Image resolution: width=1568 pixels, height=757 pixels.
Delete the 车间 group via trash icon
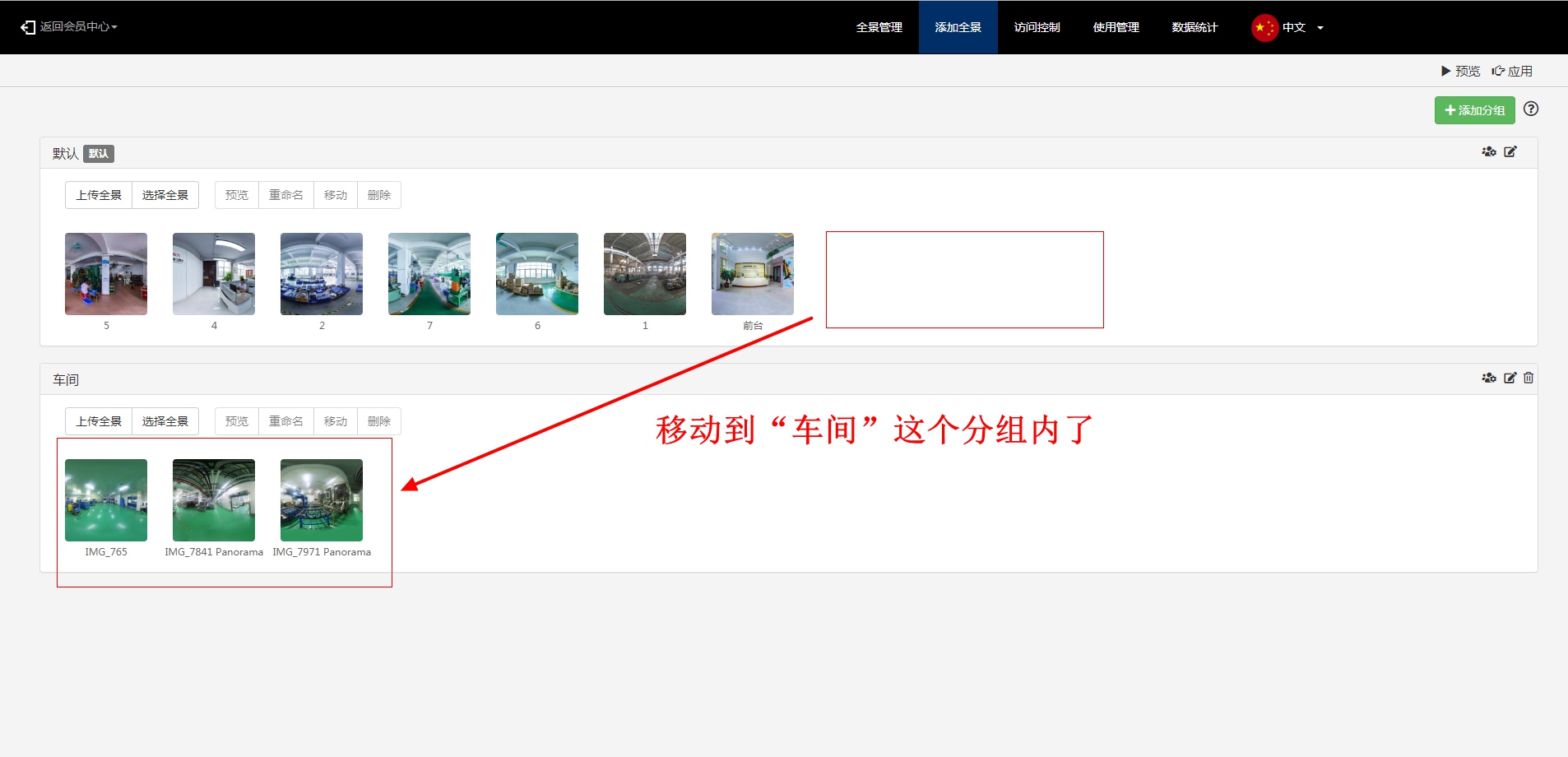(x=1529, y=378)
